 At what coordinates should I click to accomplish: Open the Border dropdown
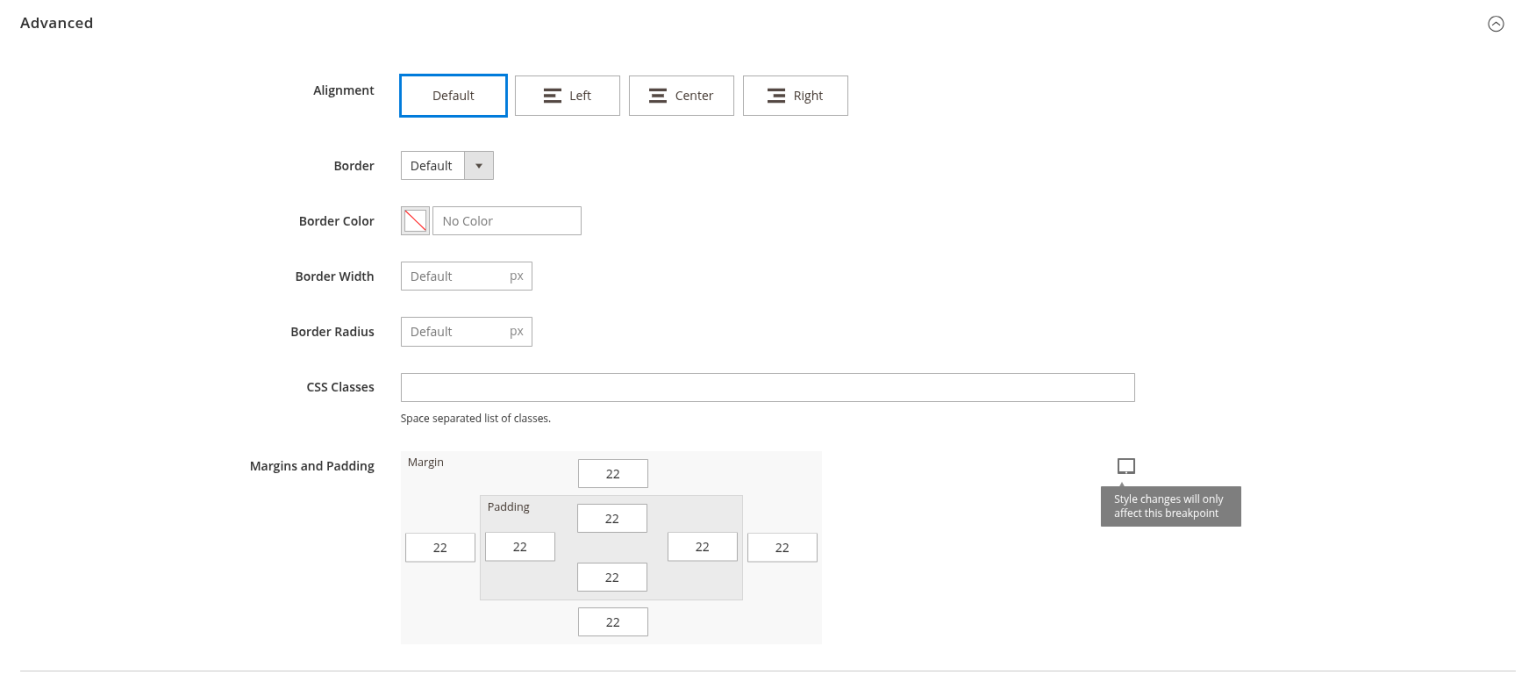tap(447, 165)
